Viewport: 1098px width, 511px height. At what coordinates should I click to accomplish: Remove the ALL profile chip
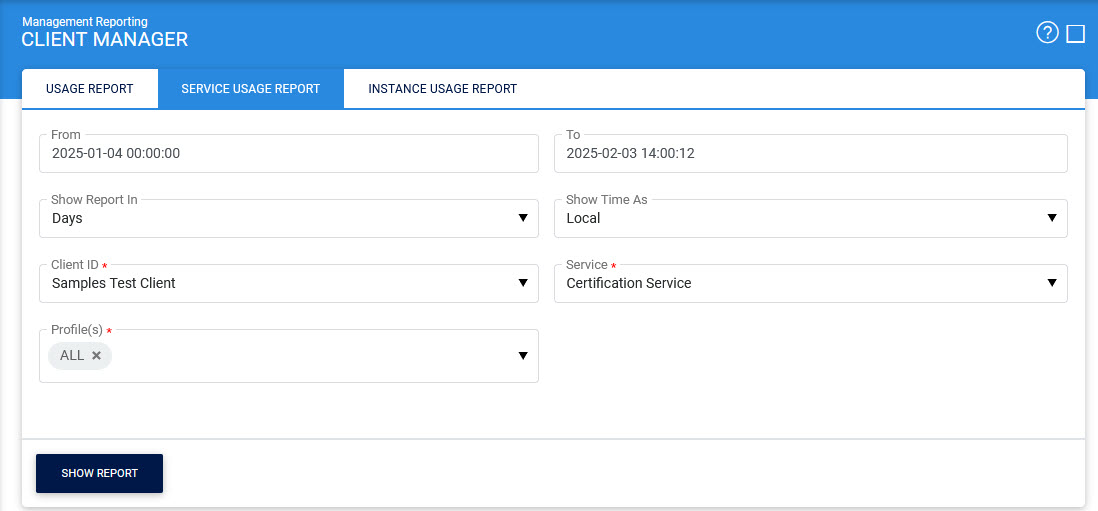97,355
